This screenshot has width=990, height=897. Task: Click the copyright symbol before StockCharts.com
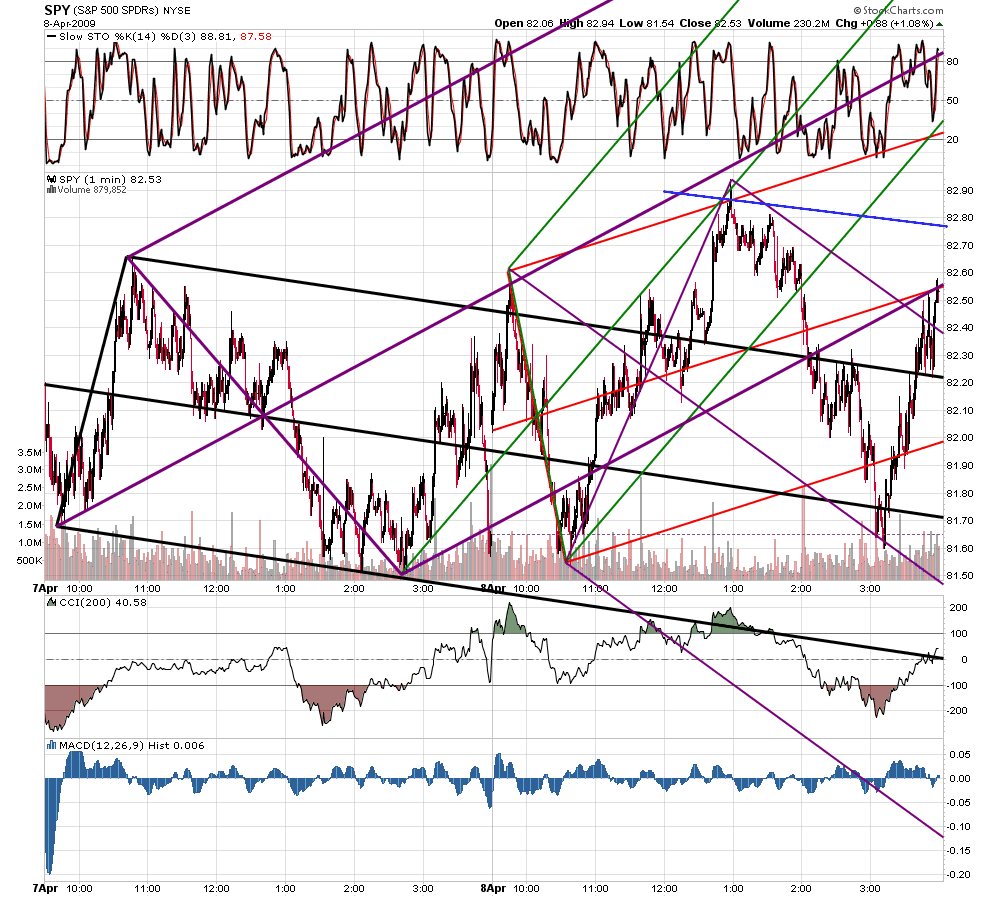(x=857, y=10)
